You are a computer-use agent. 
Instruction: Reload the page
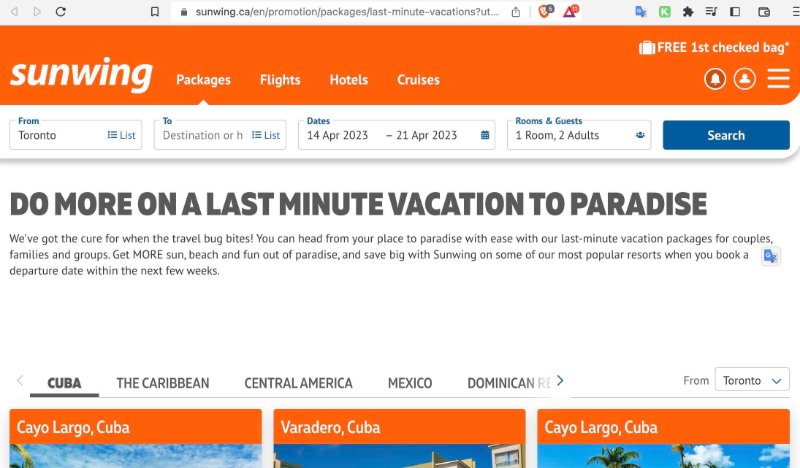(61, 11)
